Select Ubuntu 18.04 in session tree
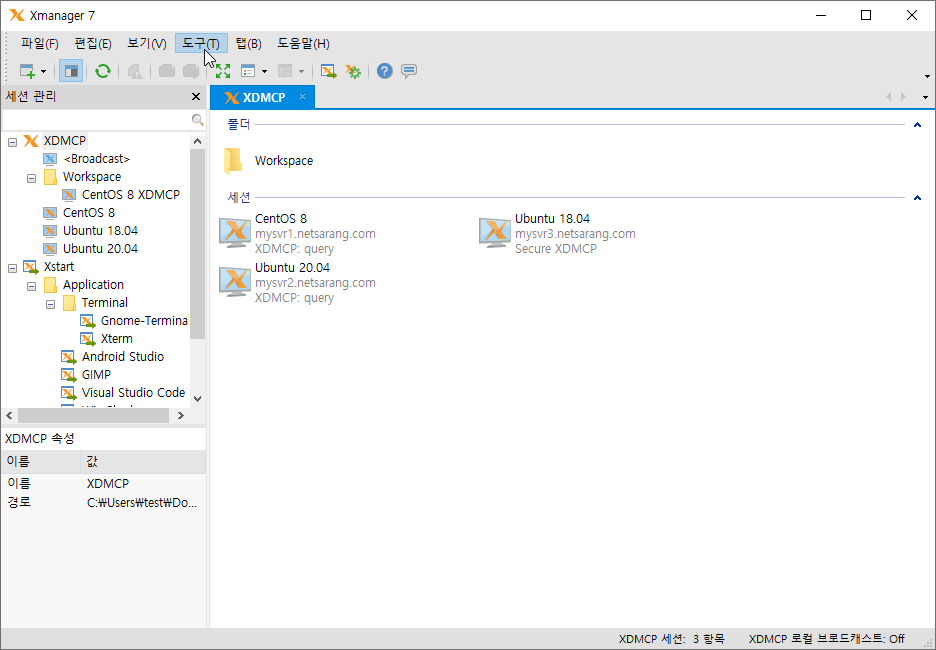 [100, 230]
